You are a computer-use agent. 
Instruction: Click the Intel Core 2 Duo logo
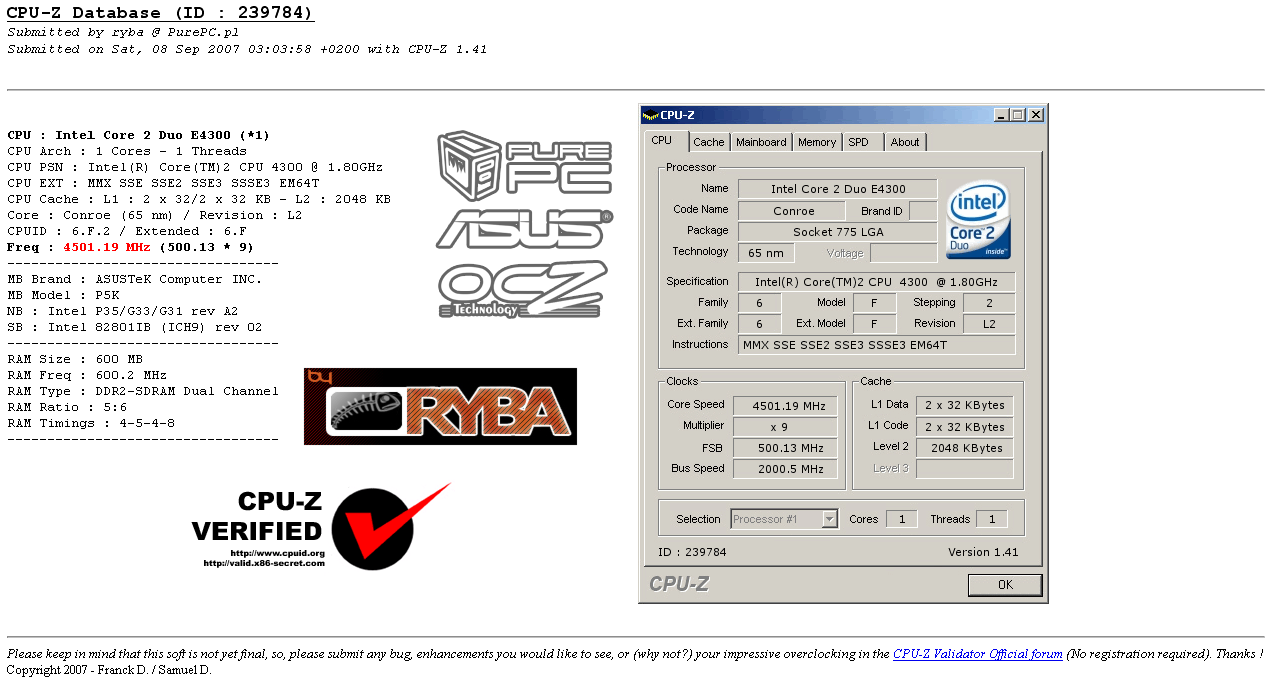tap(979, 220)
